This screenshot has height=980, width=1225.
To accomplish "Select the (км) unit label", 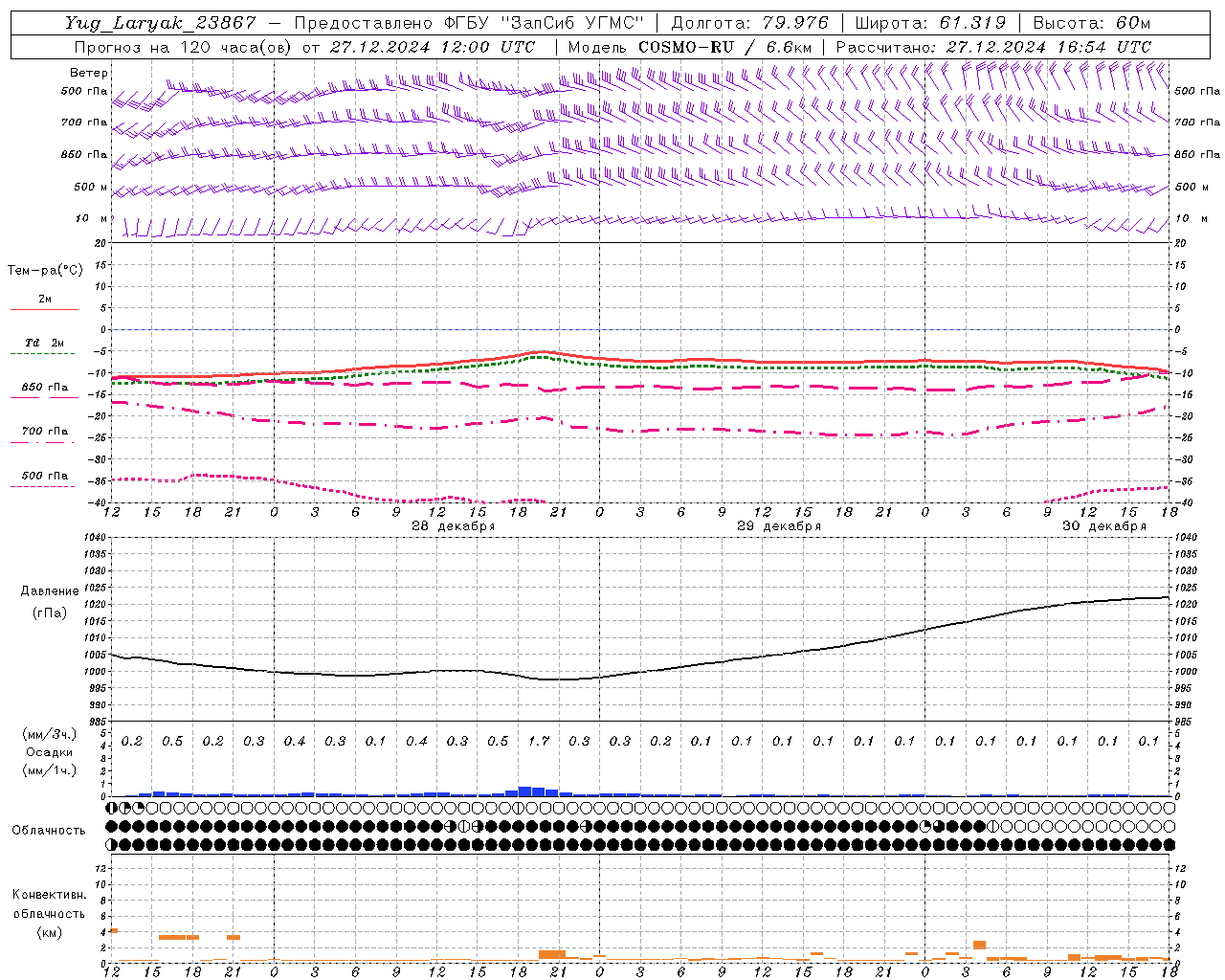I will 50,932.
